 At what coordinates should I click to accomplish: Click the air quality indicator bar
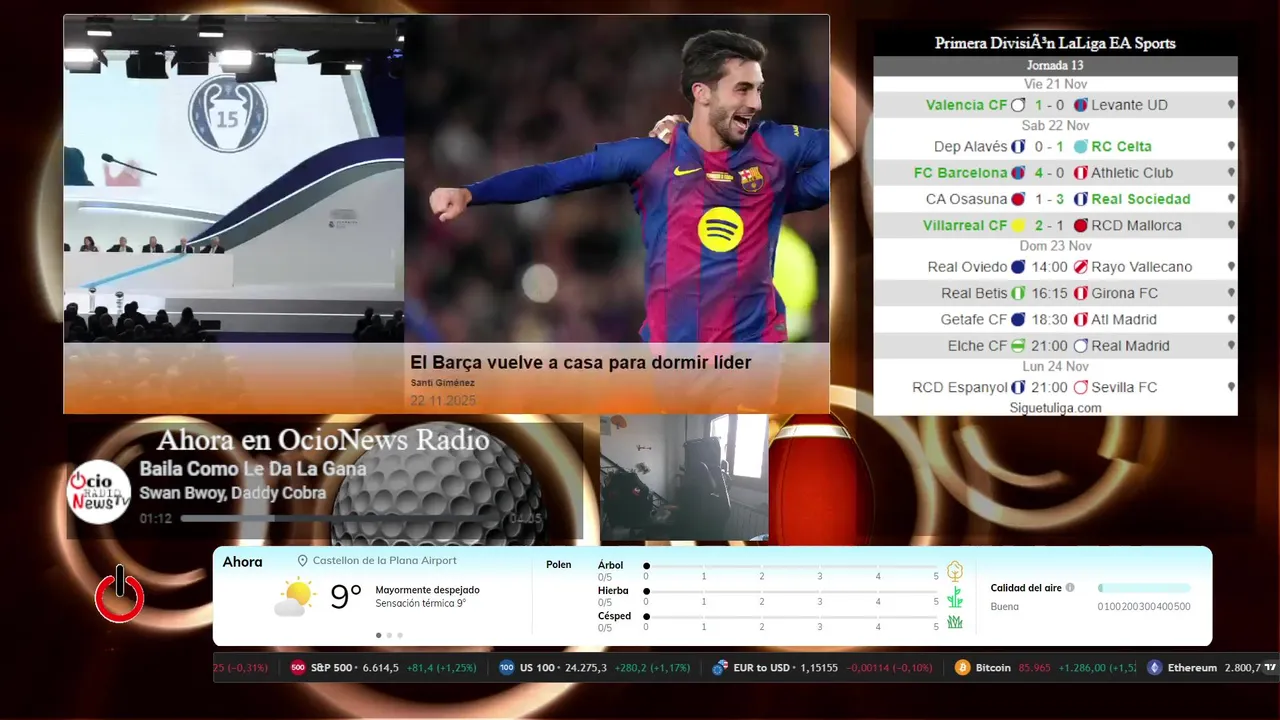coord(1144,588)
